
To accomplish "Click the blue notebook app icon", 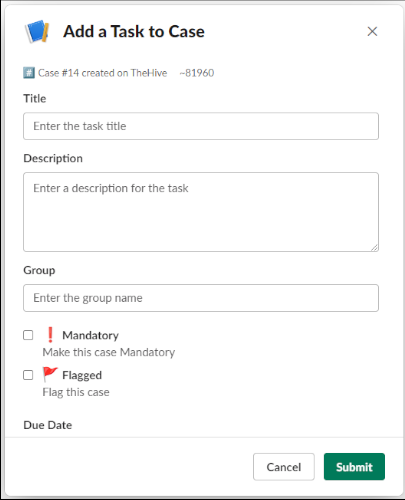I will pos(37,32).
